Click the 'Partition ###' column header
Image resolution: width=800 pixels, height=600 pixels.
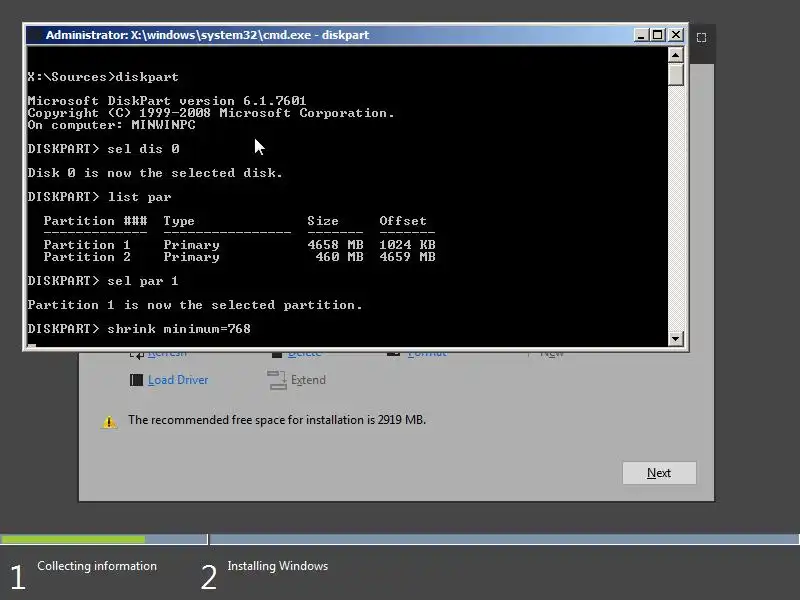coord(95,221)
